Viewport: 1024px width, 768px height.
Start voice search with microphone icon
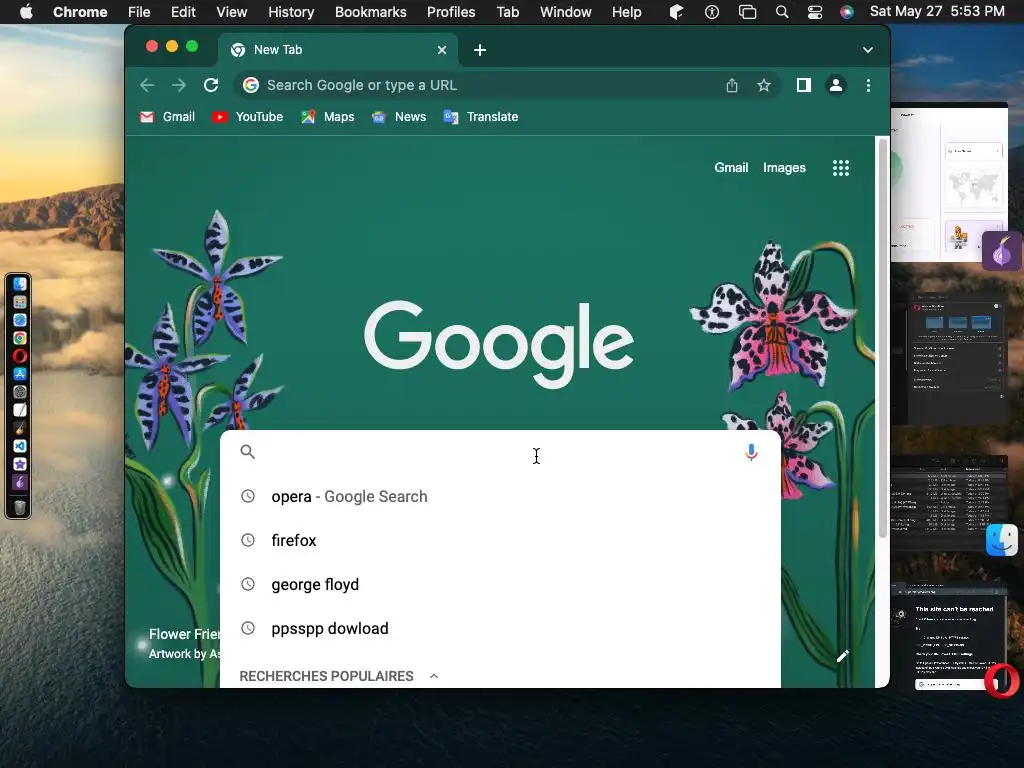pos(751,452)
